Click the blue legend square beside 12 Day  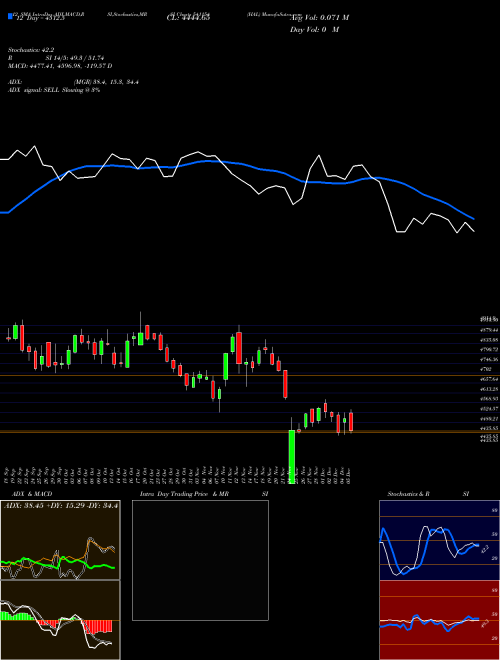(10, 17)
